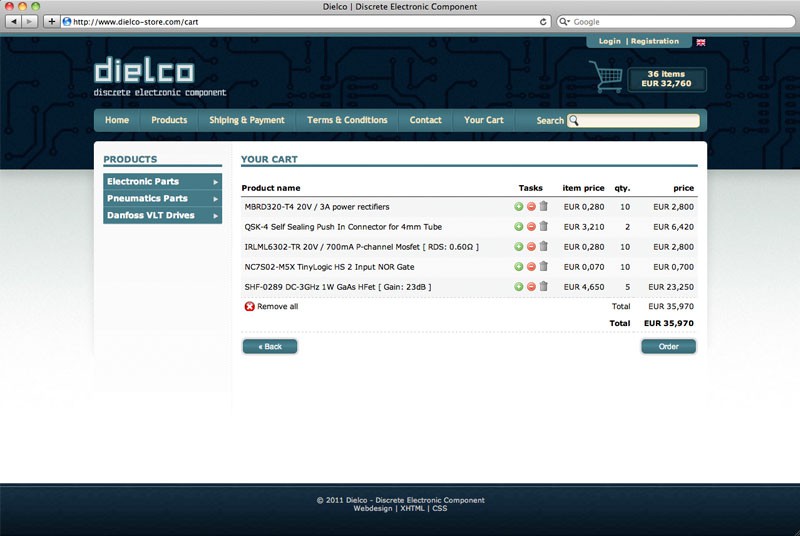Open the Products menu item
Viewport: 800px width, 536px height.
point(169,120)
